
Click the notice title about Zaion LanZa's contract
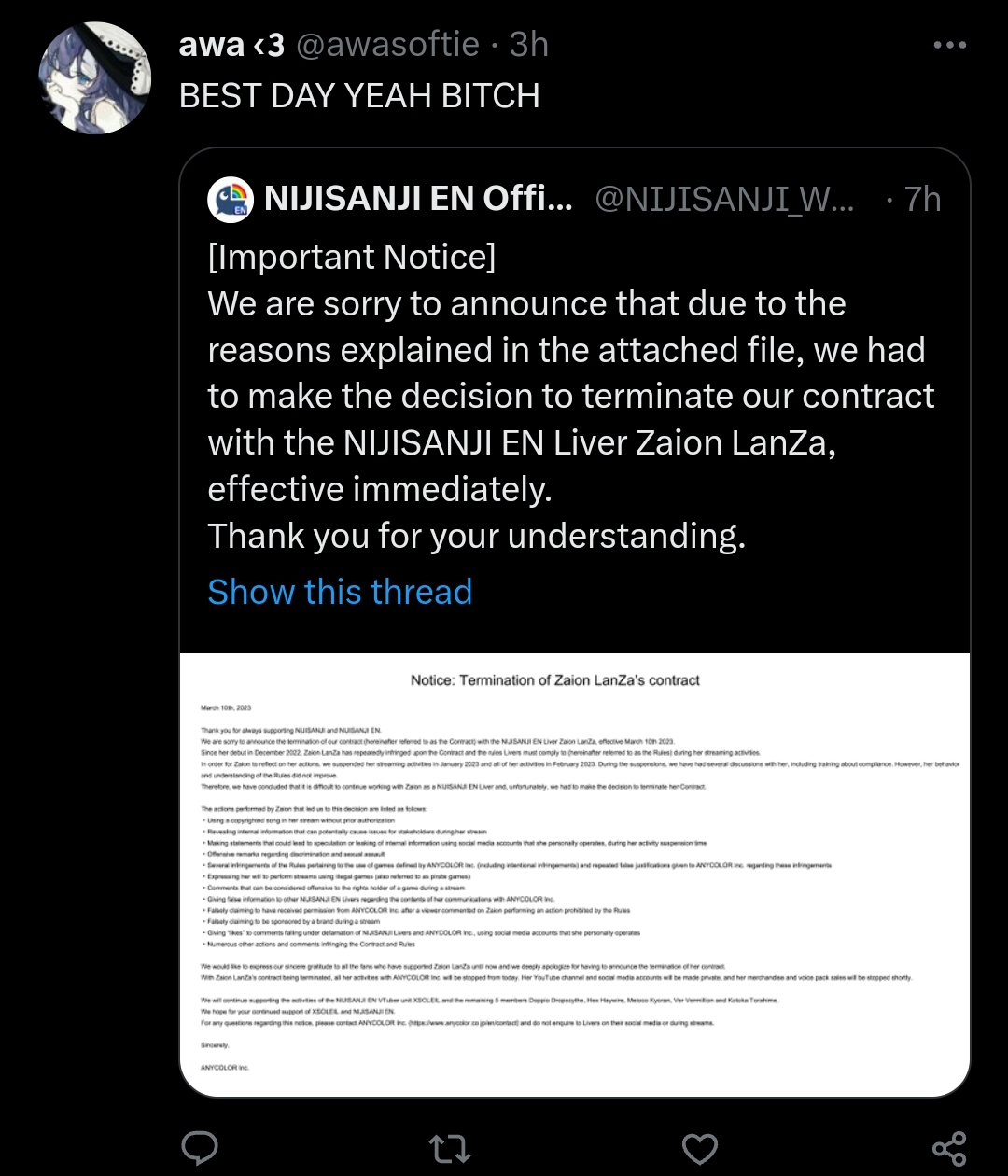coord(555,680)
